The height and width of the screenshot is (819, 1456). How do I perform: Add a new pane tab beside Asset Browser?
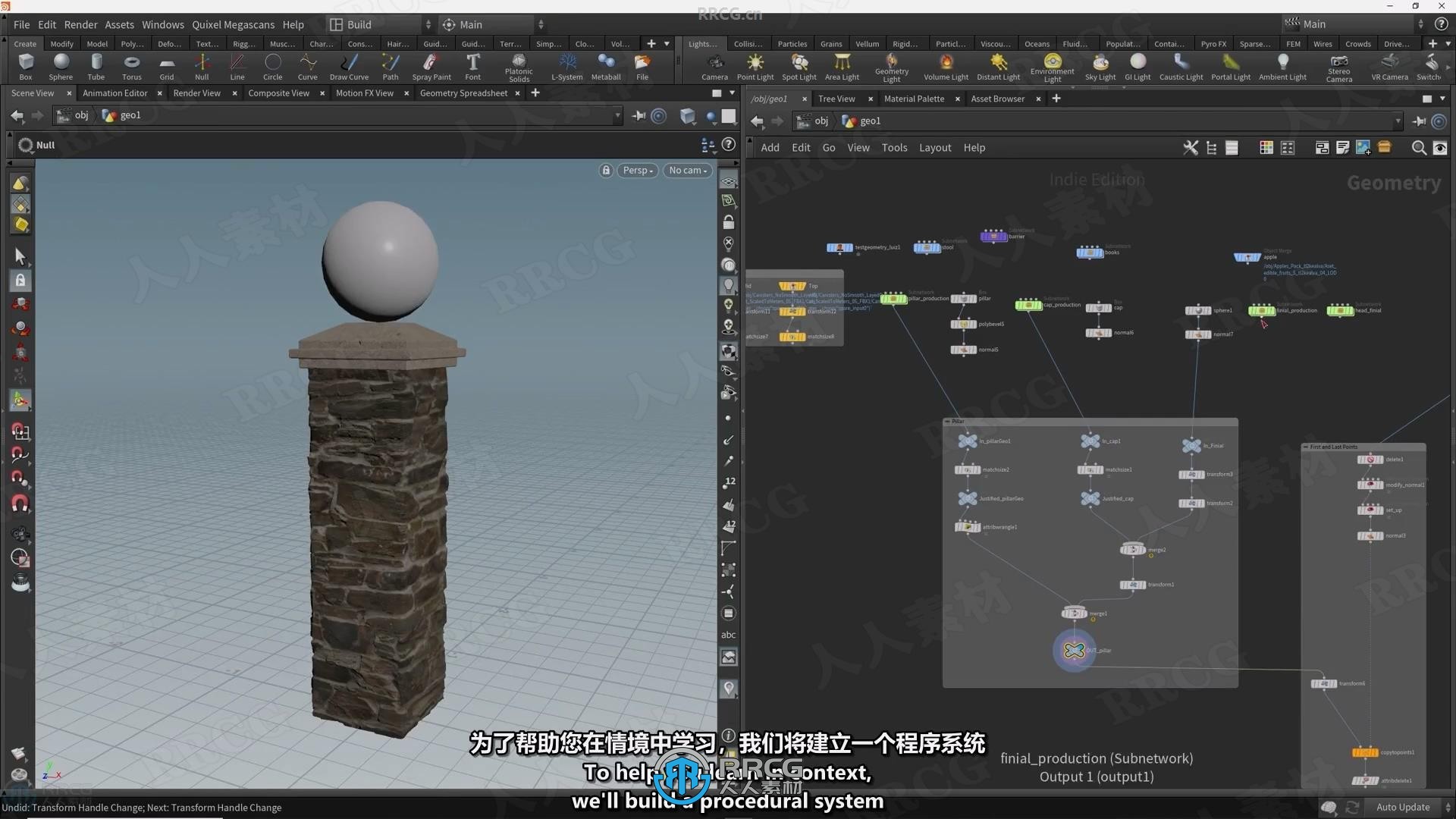tap(1056, 99)
